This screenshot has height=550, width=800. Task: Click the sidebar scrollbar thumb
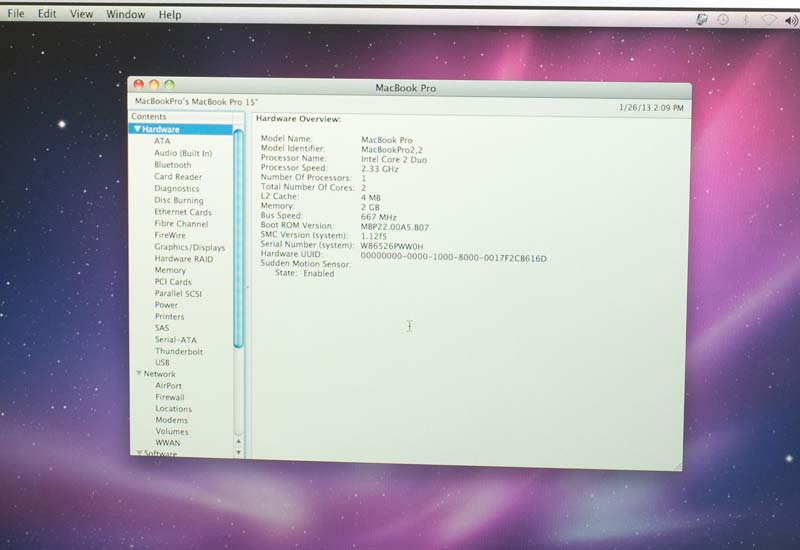tap(238, 239)
